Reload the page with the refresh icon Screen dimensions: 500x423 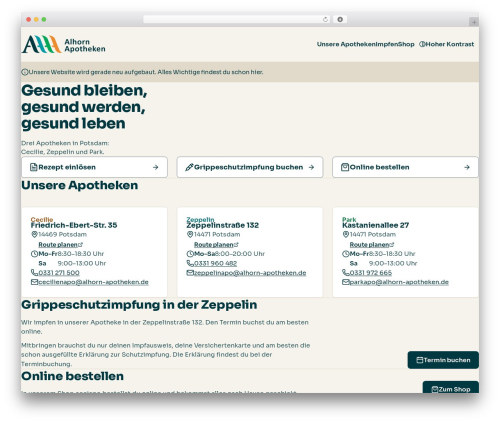click(325, 19)
